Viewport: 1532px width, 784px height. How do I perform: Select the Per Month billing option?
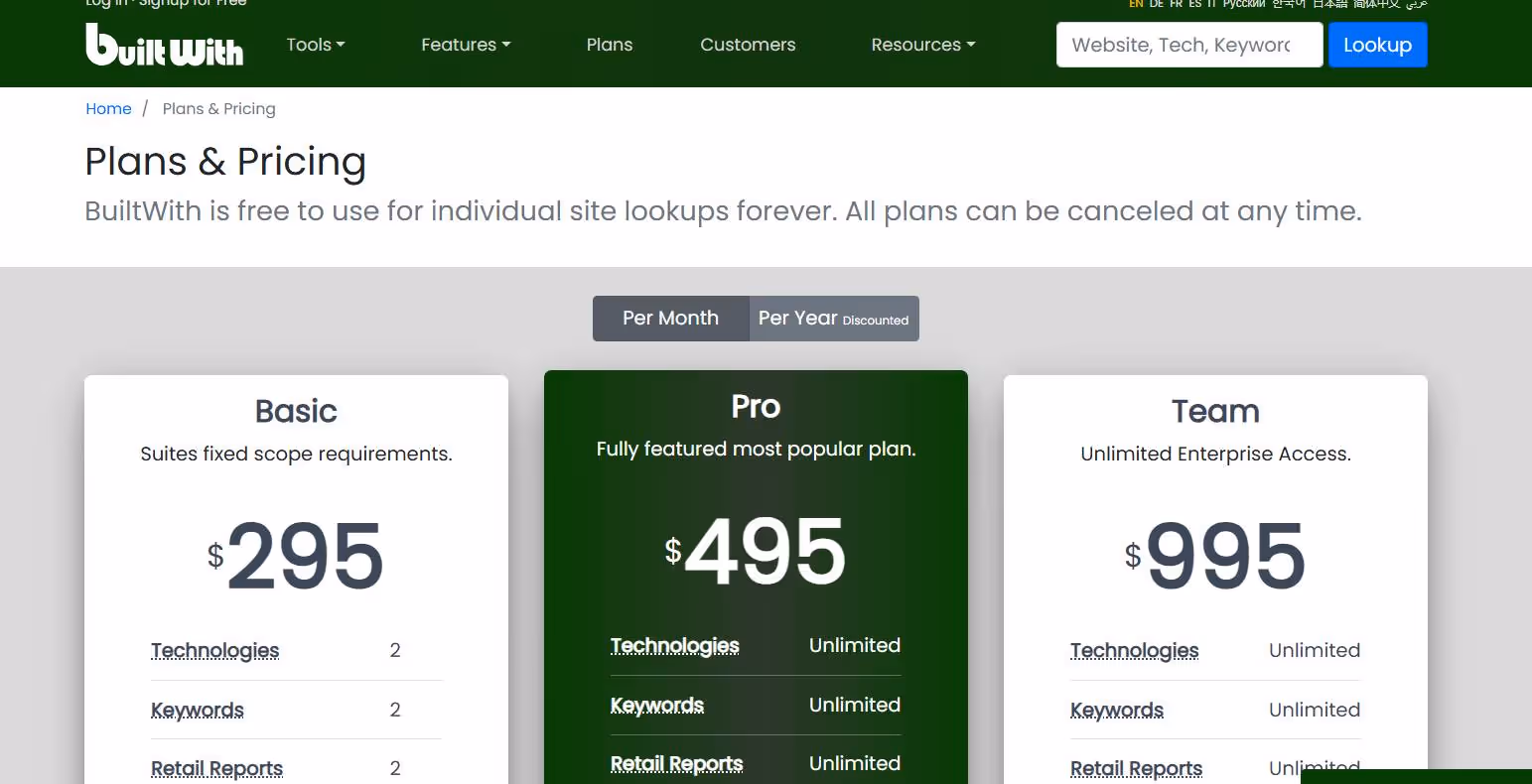670,318
